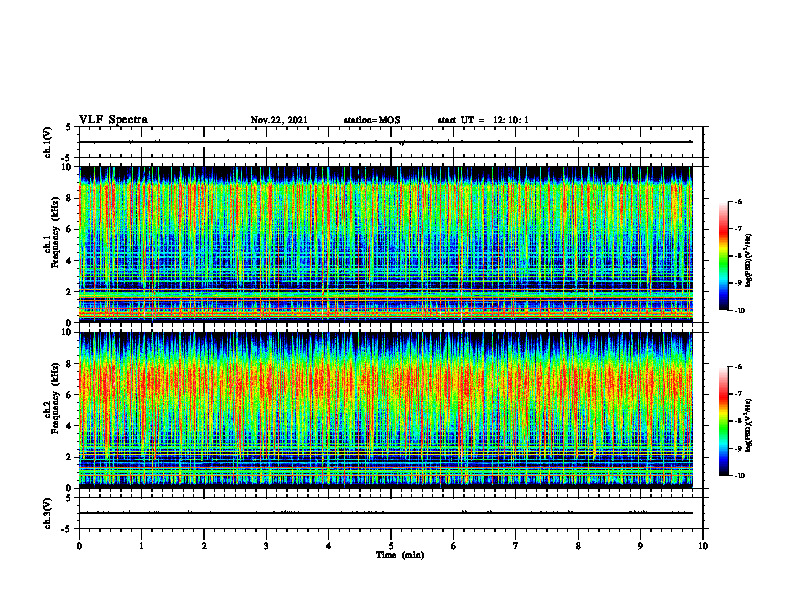Click the 'Time (min)' axis label

click(x=400, y=555)
